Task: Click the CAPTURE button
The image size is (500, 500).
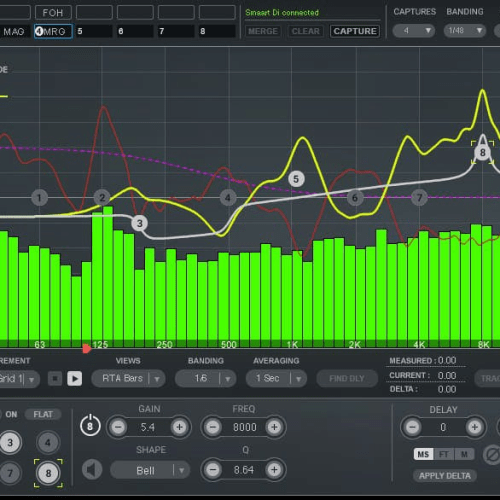Action: [x=355, y=31]
